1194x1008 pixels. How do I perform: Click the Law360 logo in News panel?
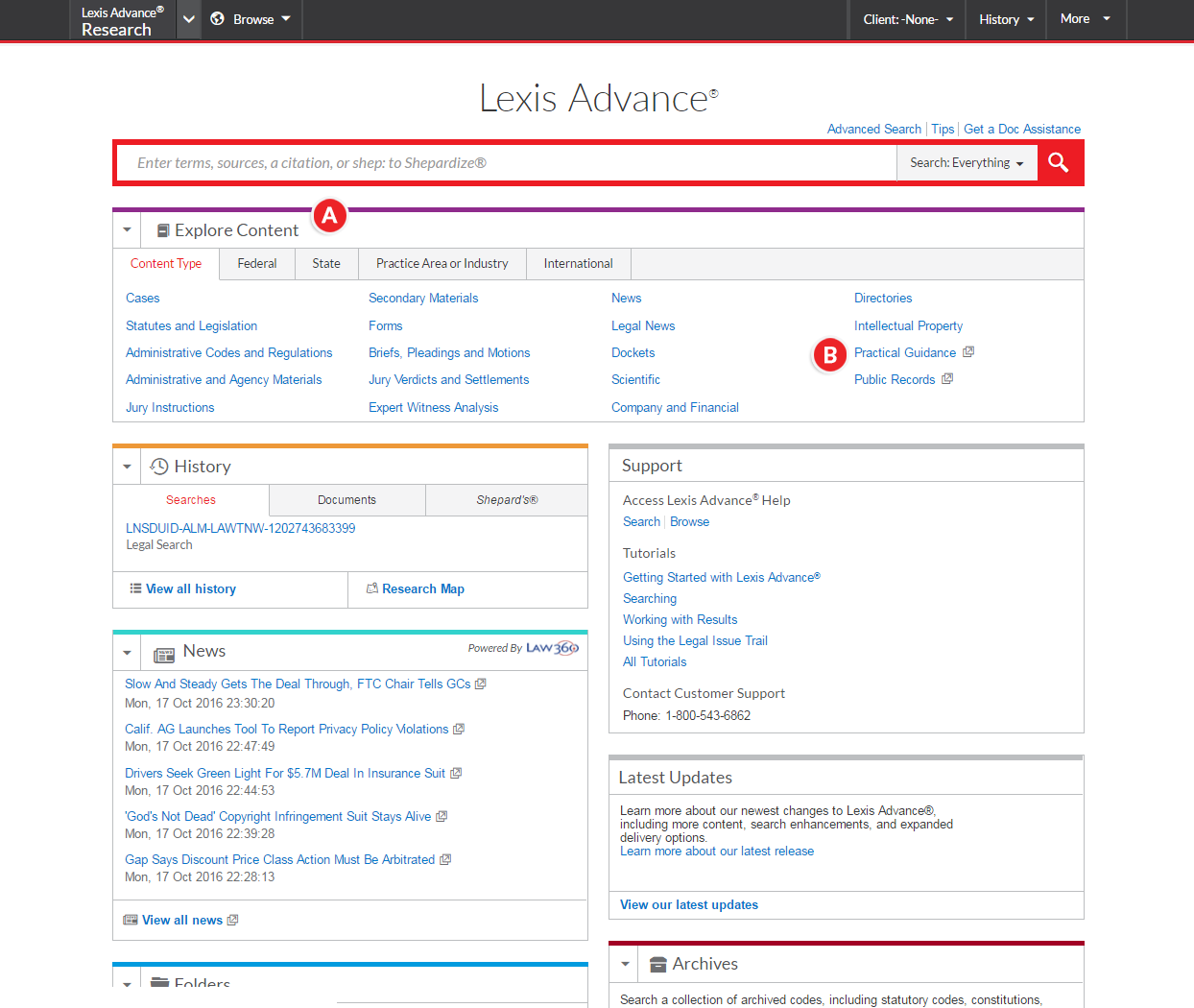click(552, 648)
